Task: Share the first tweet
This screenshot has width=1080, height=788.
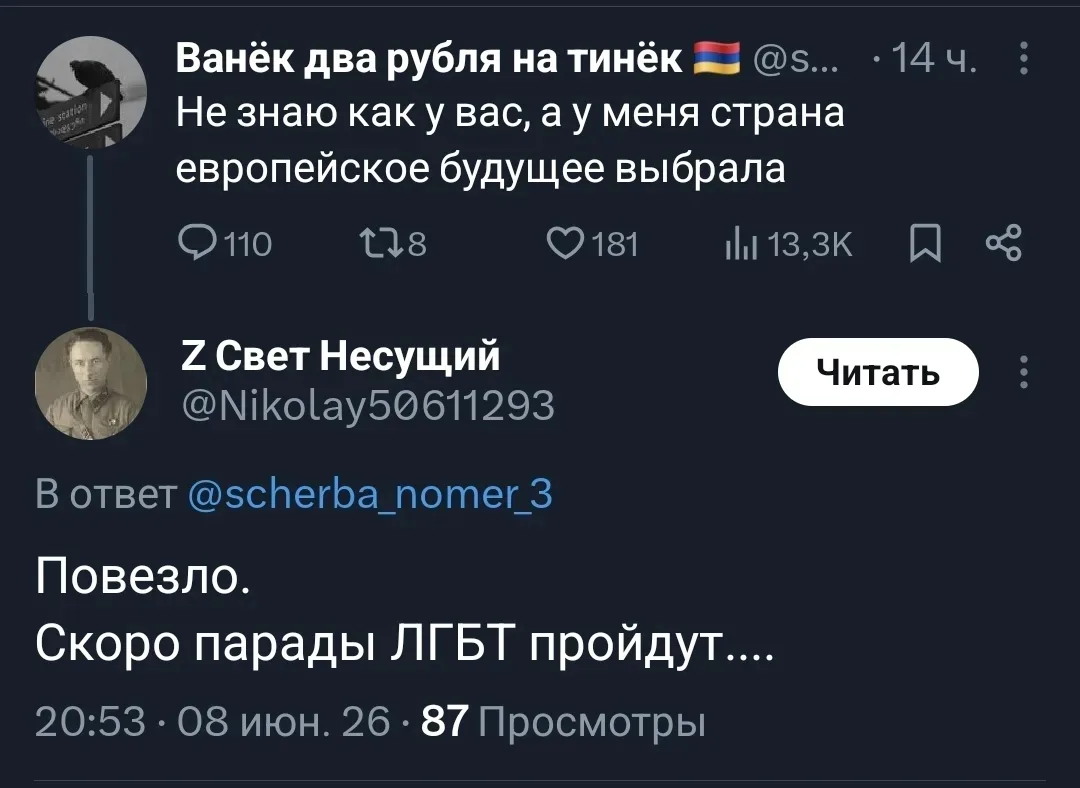Action: pos(1004,244)
